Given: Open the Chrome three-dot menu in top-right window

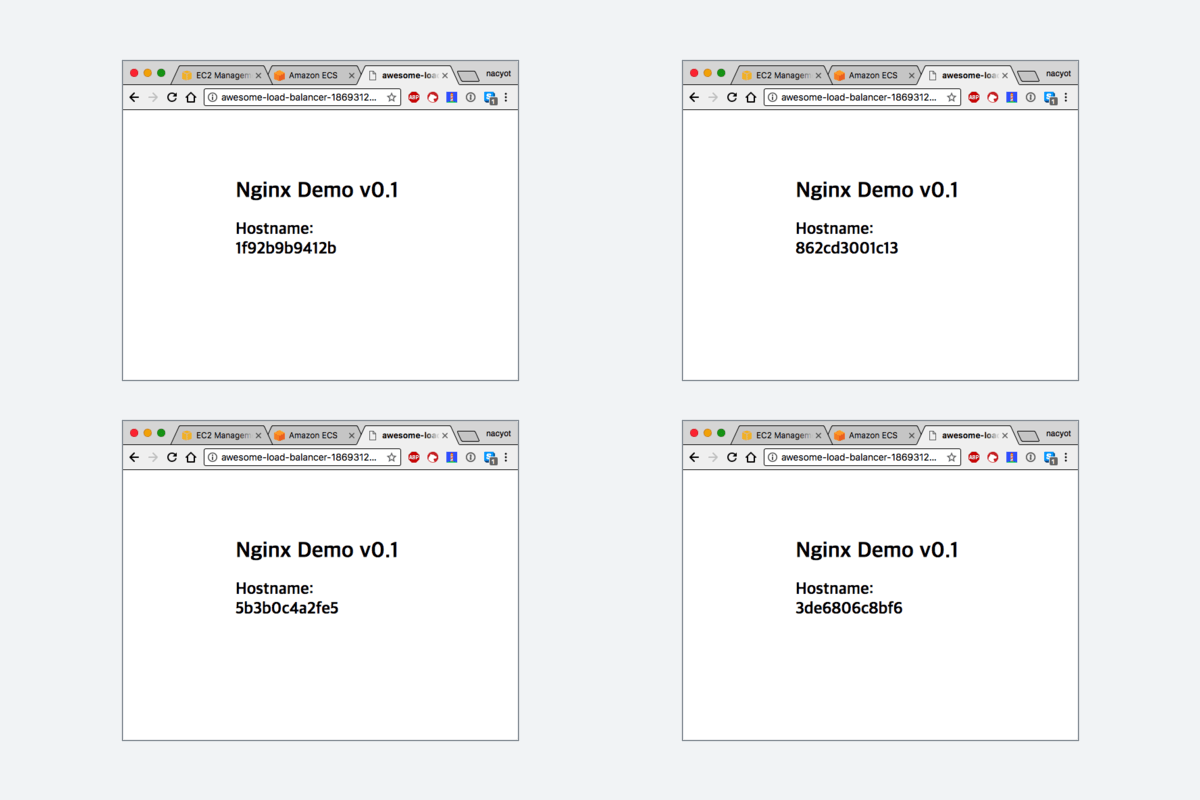Looking at the screenshot, I should click(x=1066, y=97).
